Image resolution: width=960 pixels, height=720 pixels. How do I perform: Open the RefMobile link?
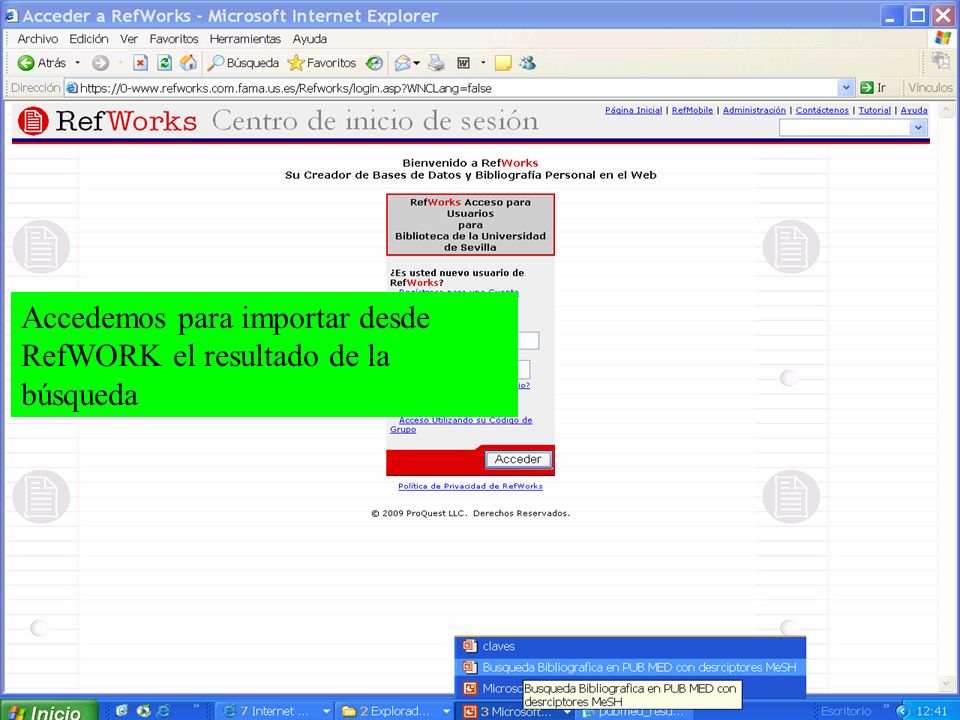(692, 110)
